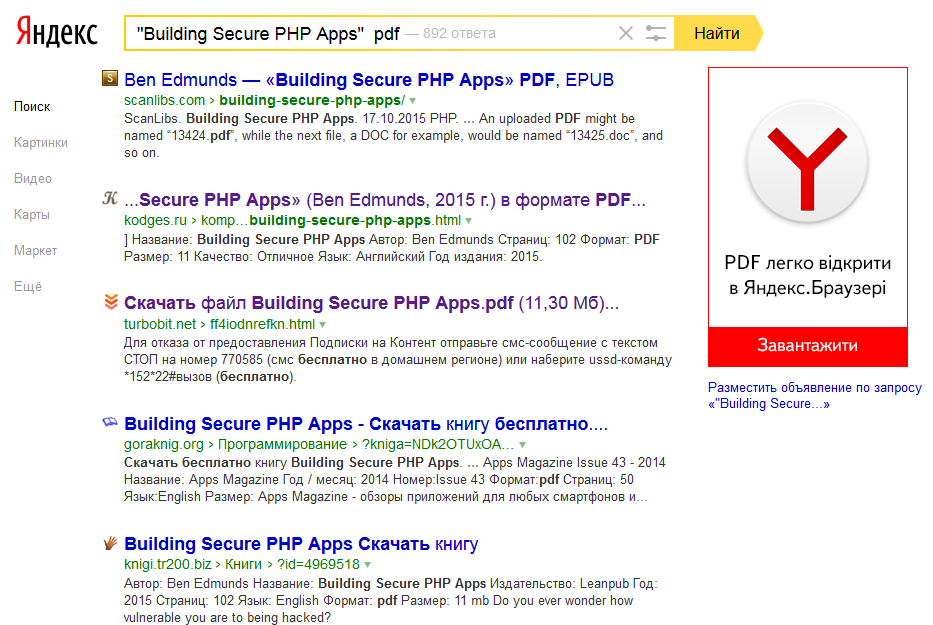The height and width of the screenshot is (625, 933).
Task: Switch to Картинки image search
Action: (x=40, y=142)
